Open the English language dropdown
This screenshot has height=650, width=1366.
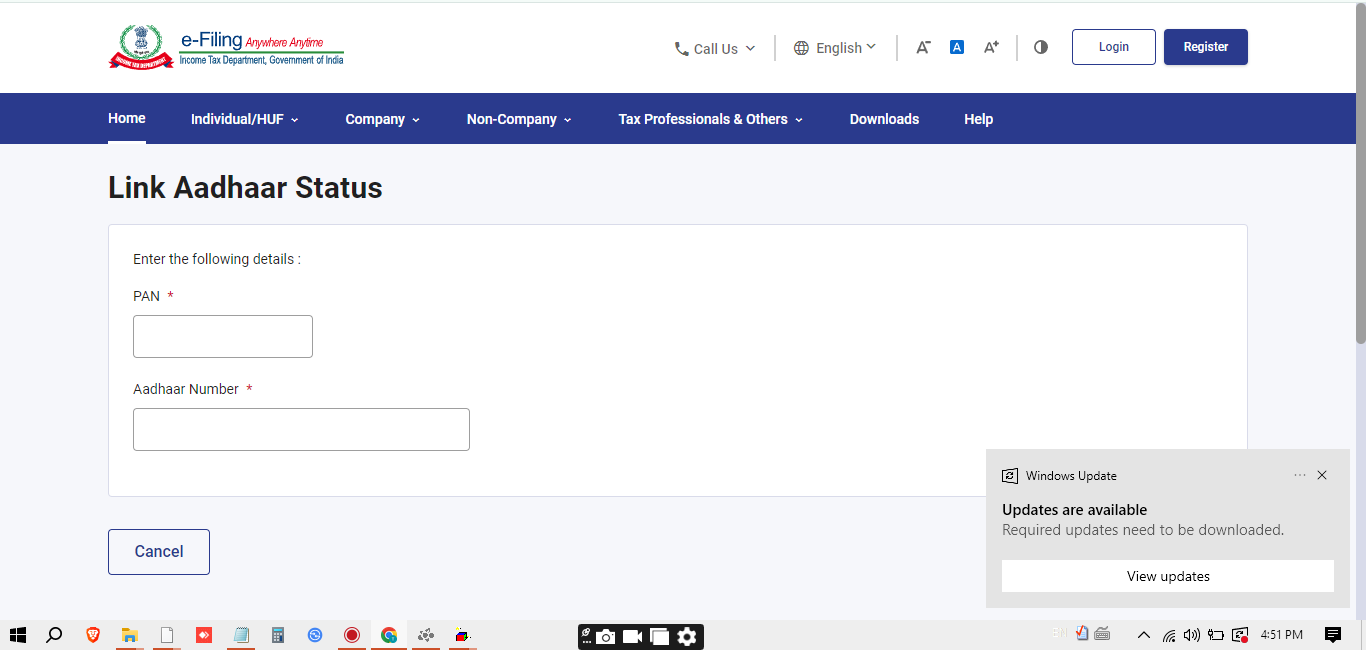pos(835,48)
